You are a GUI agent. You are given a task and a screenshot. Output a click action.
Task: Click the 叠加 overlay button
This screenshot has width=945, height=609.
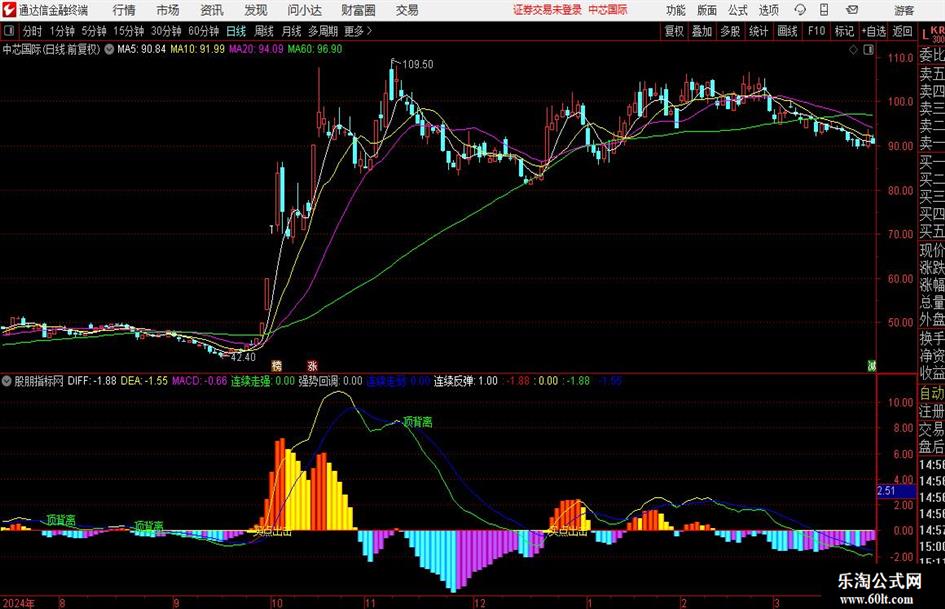702,31
